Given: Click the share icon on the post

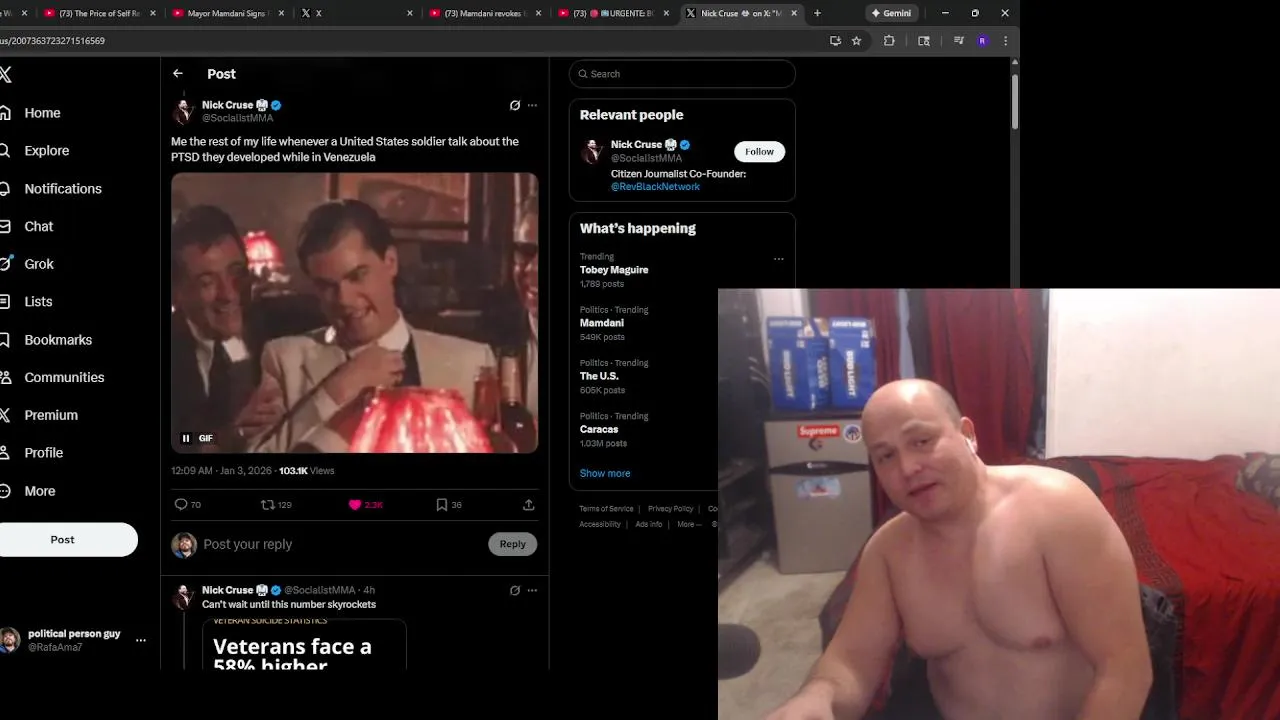Looking at the screenshot, I should click(528, 505).
